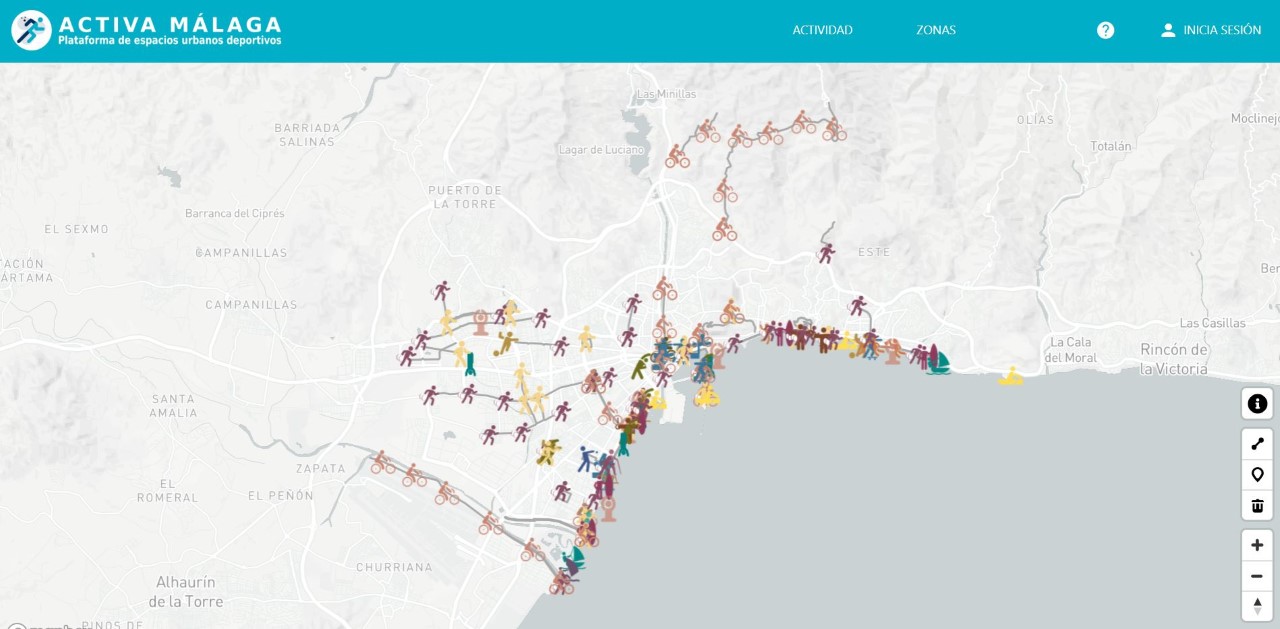
Task: Open the ZONAS menu
Action: [x=936, y=30]
